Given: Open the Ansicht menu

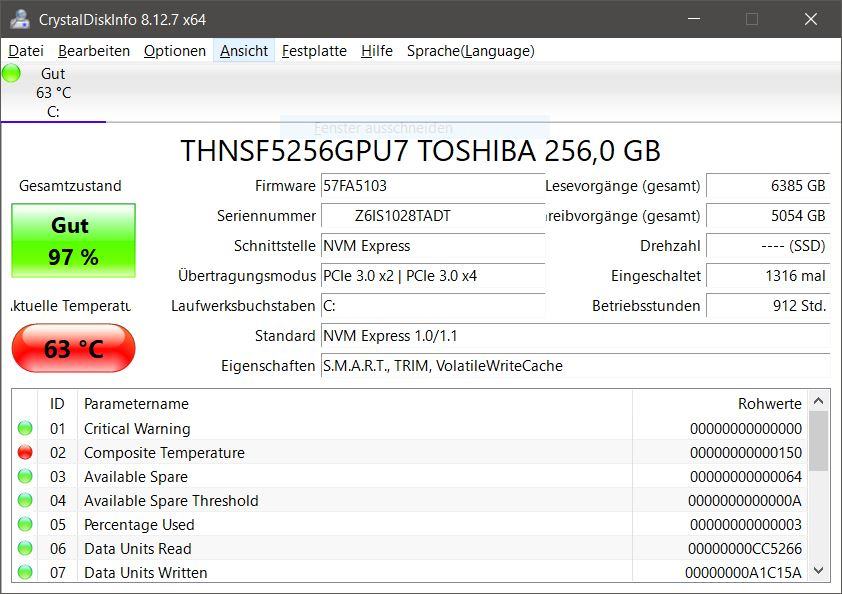Looking at the screenshot, I should tap(244, 51).
